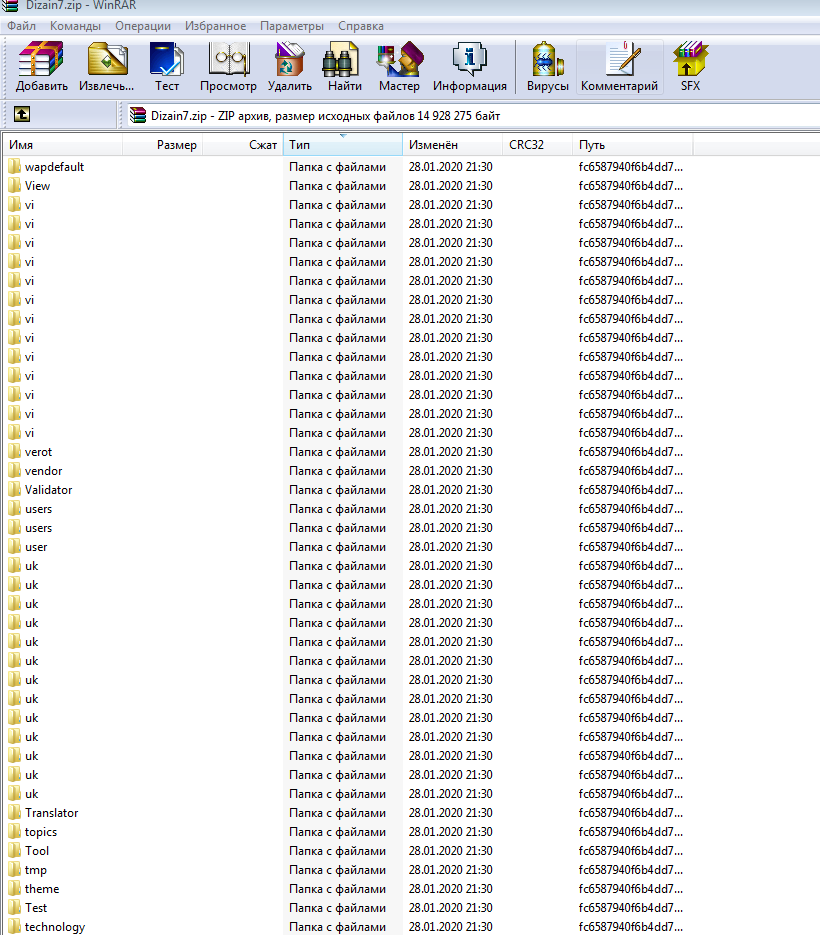Image resolution: width=820 pixels, height=935 pixels.
Task: Show archive Информация (Info) icon
Action: [x=469, y=67]
